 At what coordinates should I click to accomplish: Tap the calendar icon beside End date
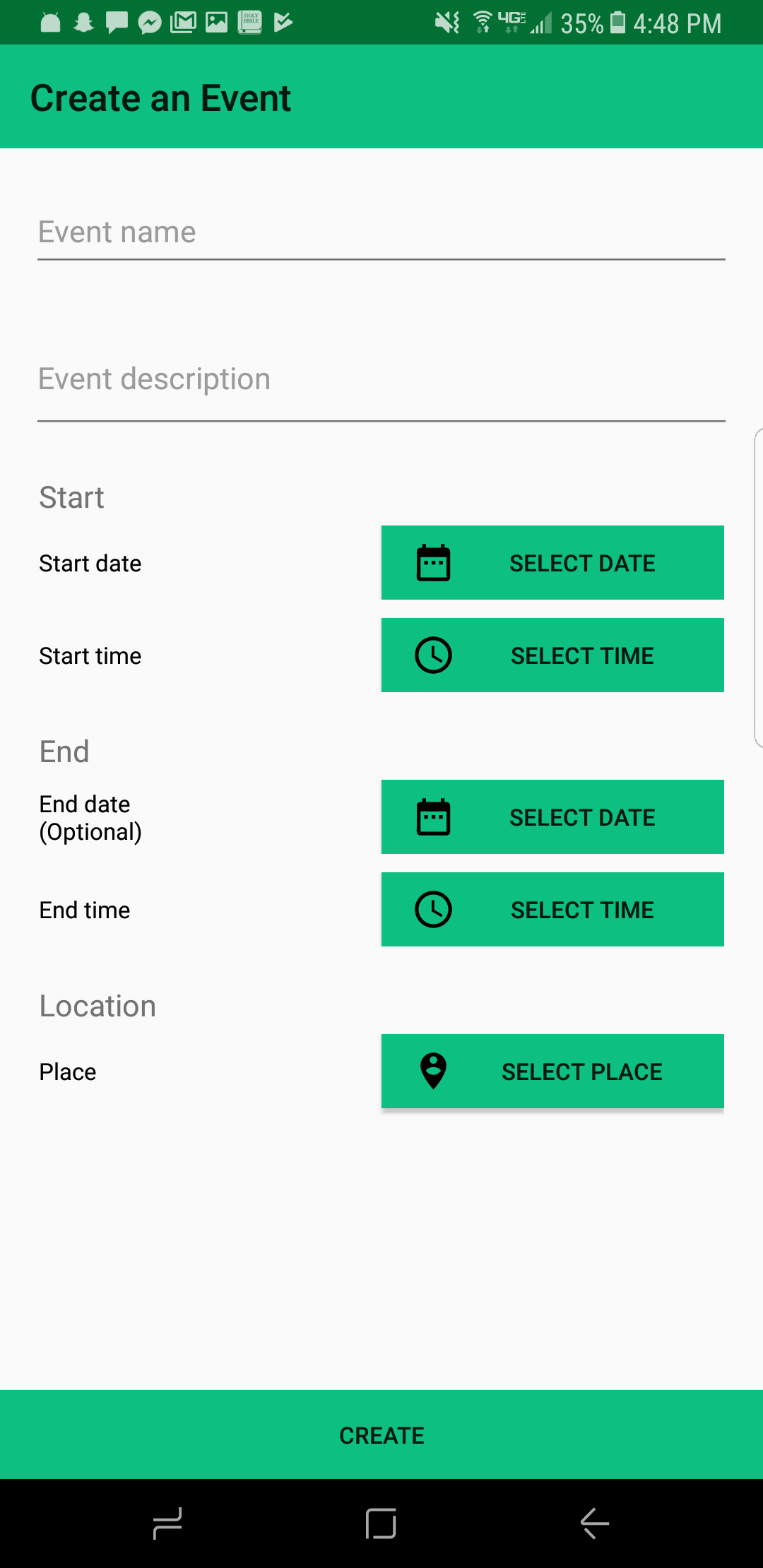433,817
